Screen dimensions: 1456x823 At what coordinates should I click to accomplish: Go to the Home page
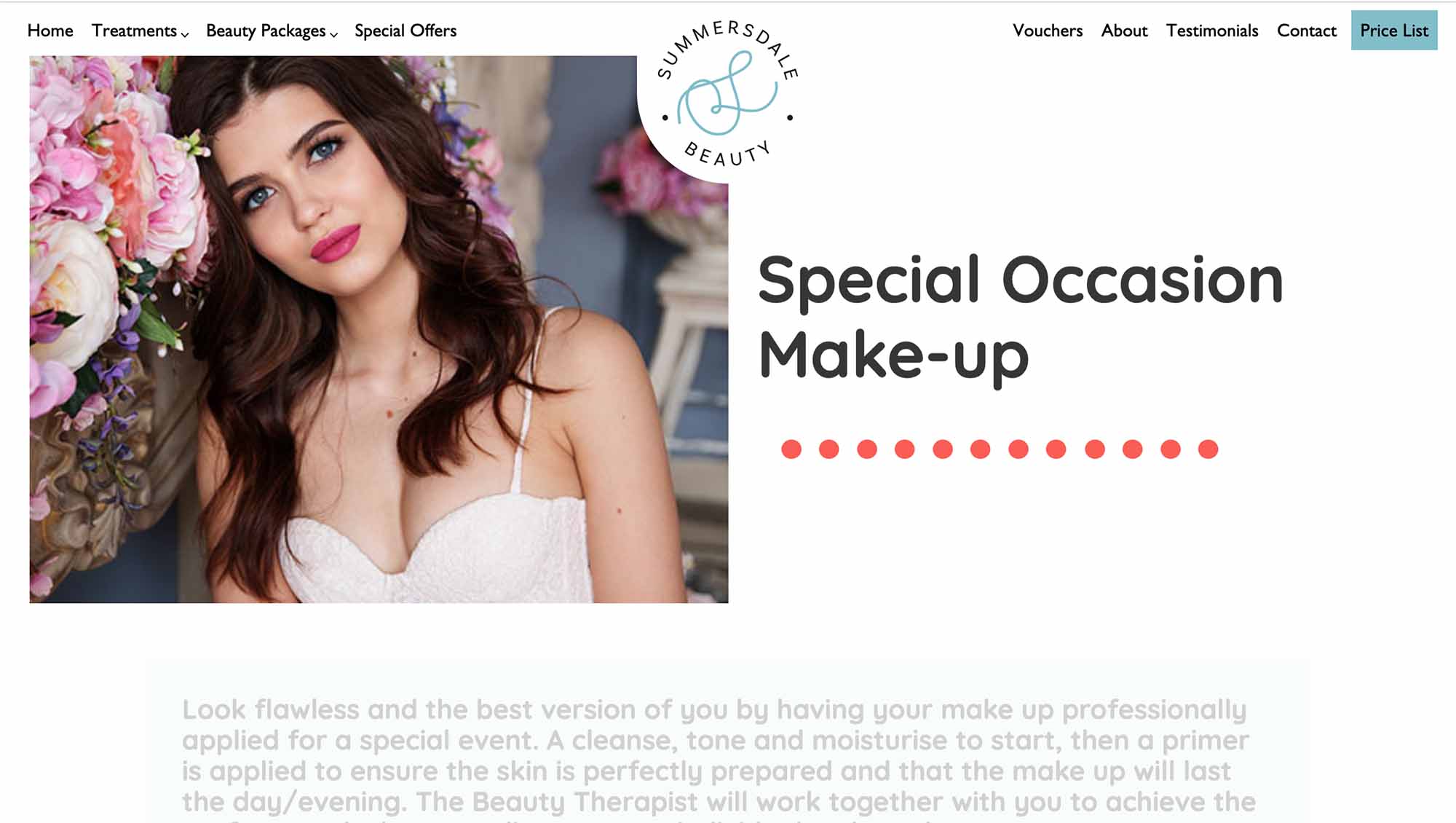click(50, 31)
